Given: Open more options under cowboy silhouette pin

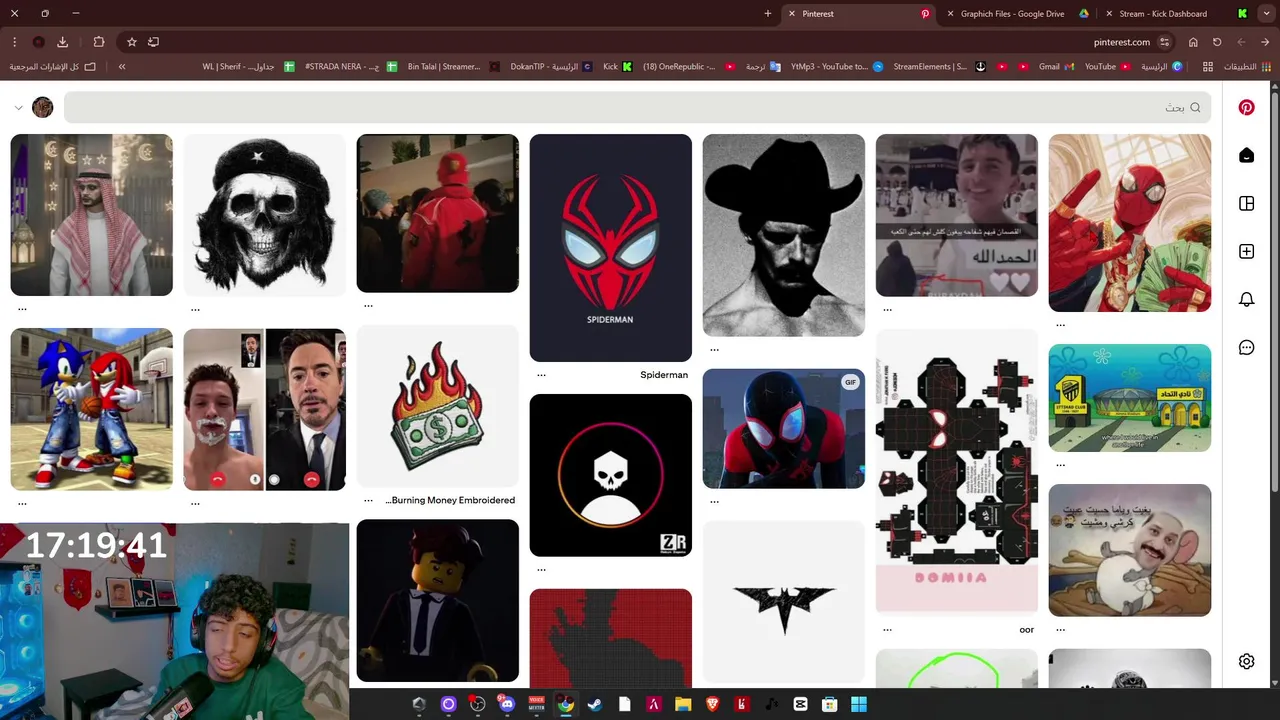Looking at the screenshot, I should coord(714,349).
